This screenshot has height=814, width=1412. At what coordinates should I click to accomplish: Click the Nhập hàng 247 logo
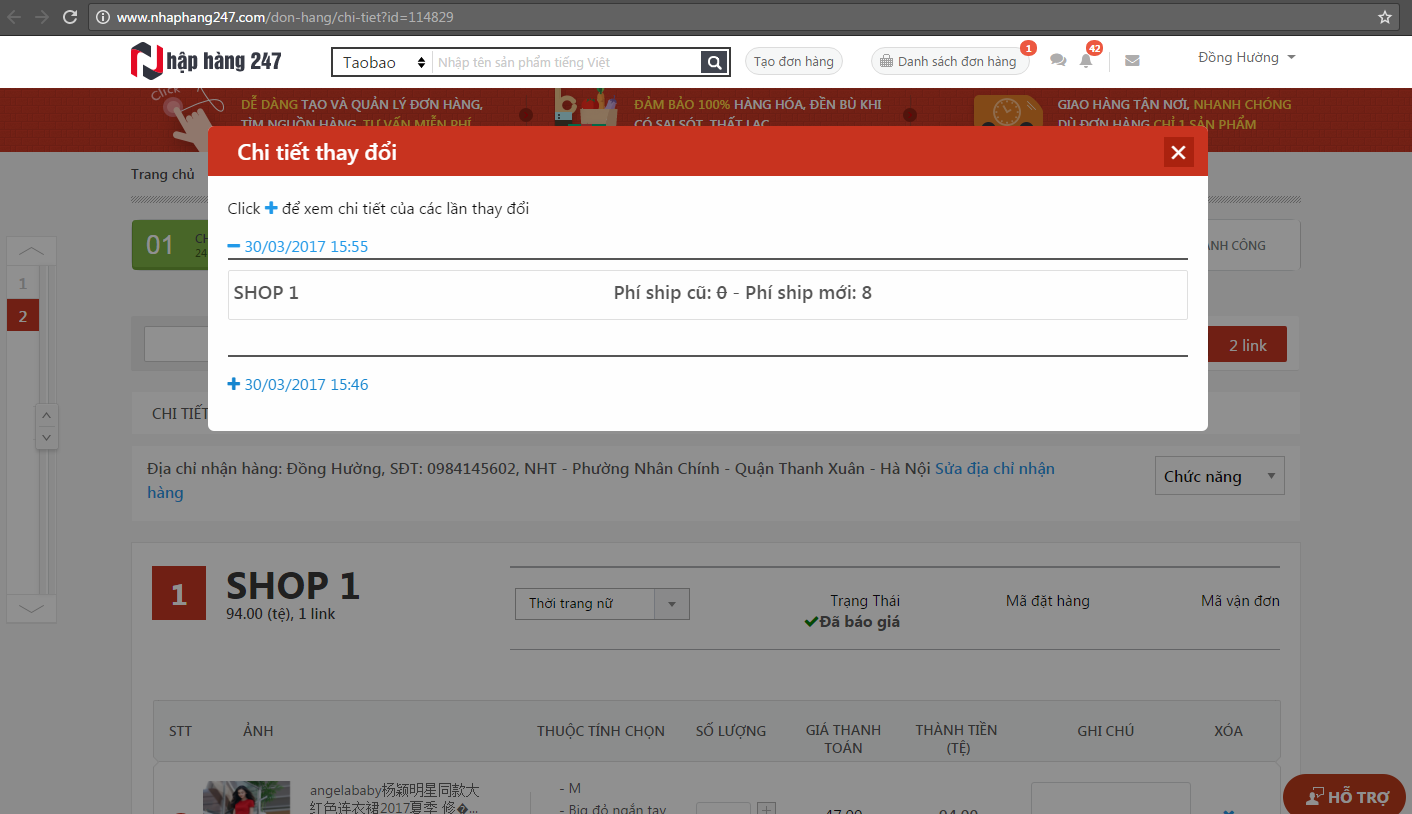(x=206, y=61)
